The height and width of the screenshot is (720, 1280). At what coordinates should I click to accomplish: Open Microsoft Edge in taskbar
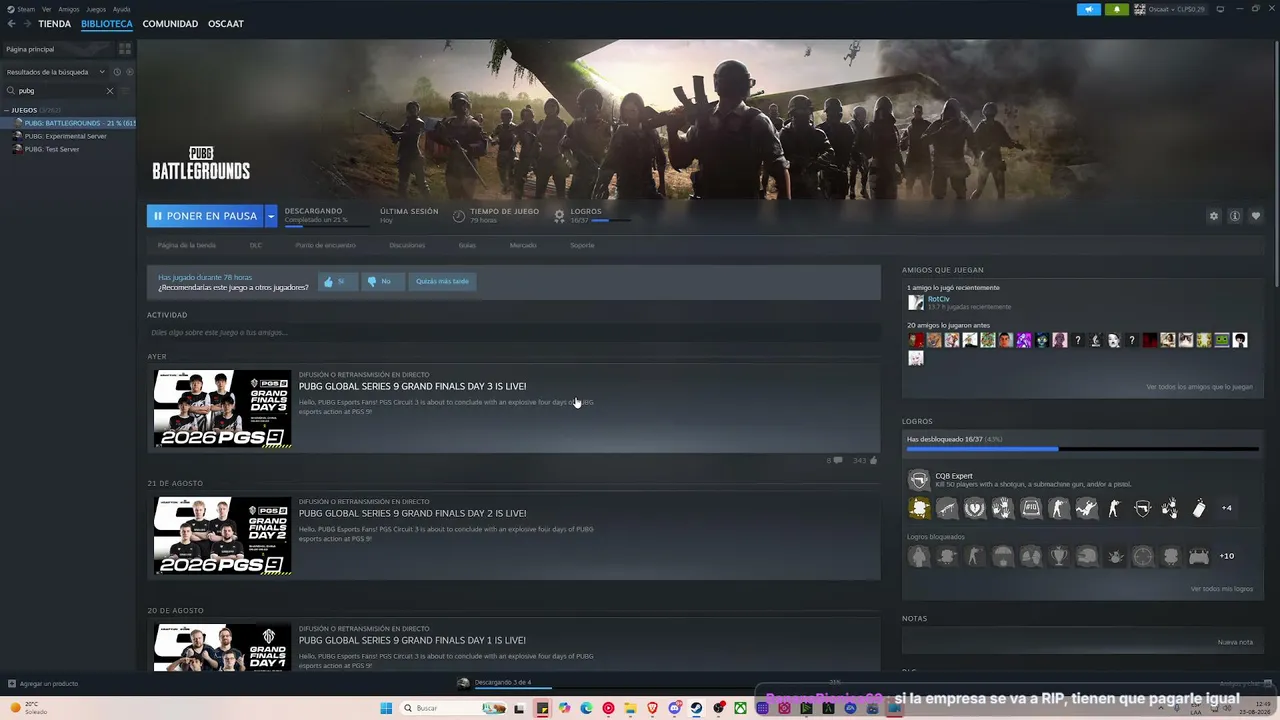pyautogui.click(x=586, y=708)
